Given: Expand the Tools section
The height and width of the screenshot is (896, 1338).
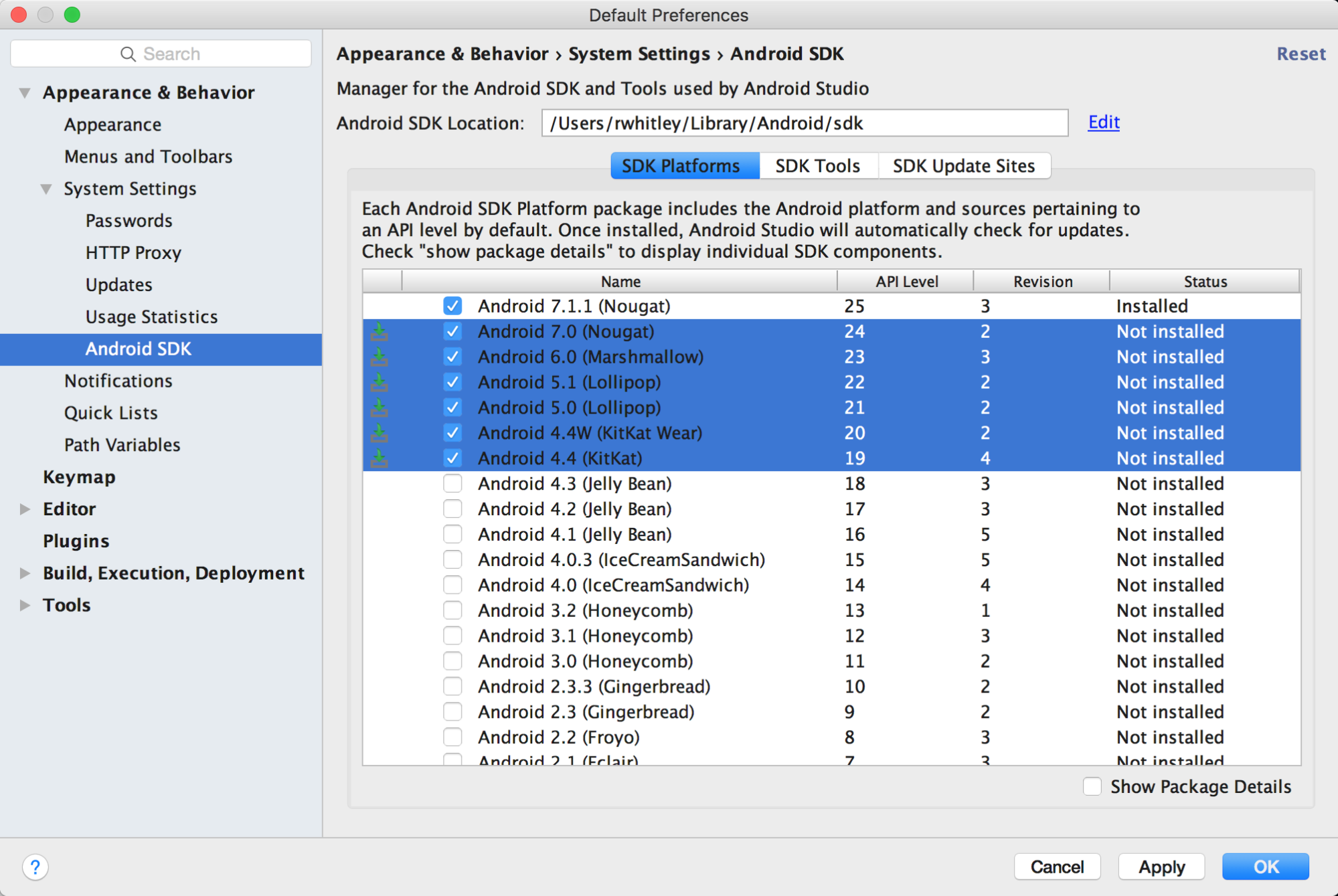Looking at the screenshot, I should [x=25, y=605].
